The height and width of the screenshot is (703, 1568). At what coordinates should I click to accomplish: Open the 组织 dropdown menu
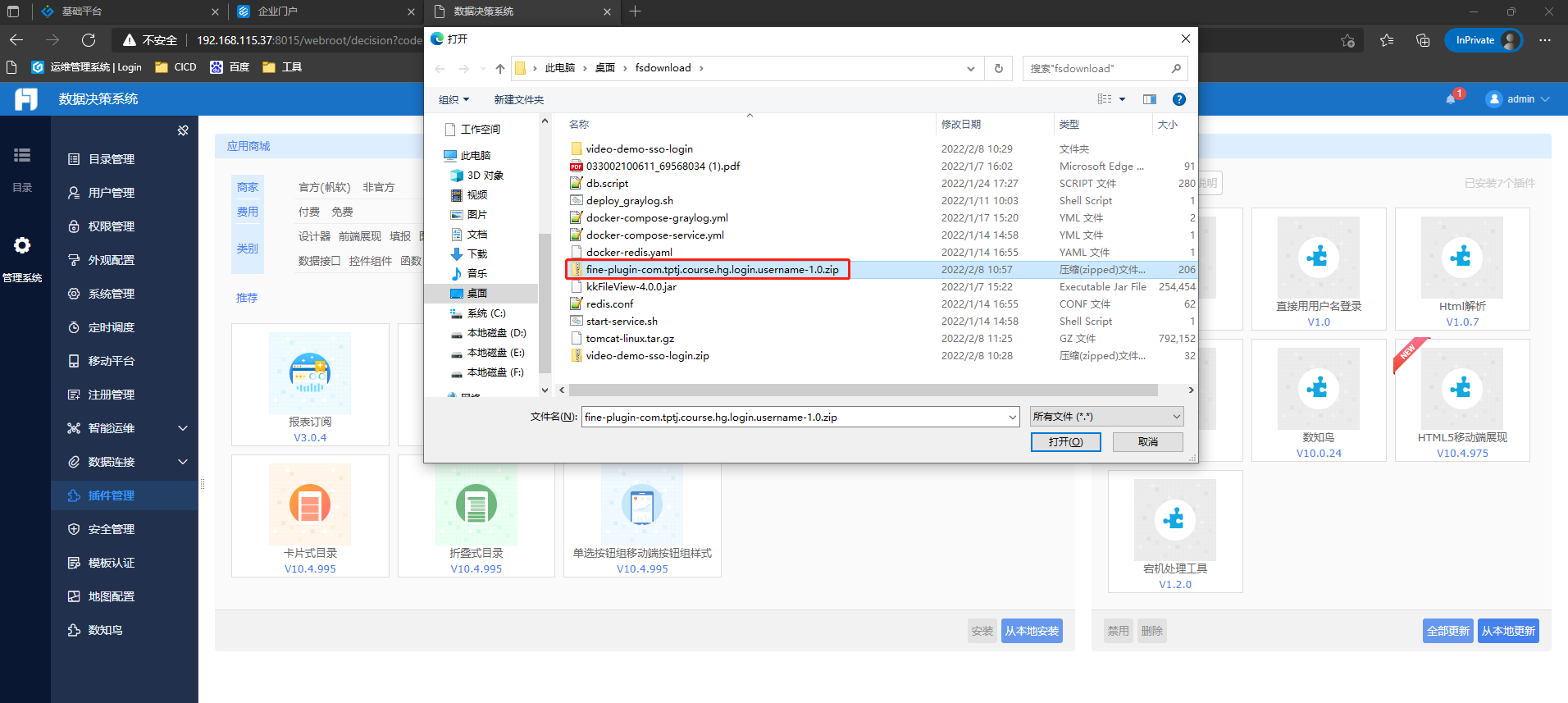[x=454, y=100]
